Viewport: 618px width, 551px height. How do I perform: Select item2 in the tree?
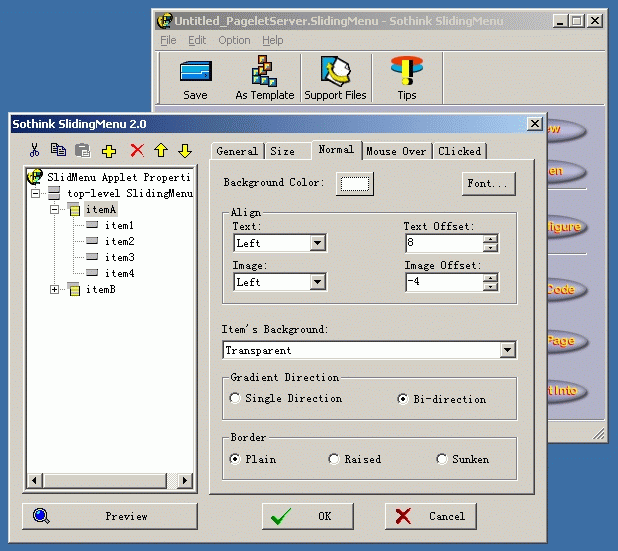coord(119,241)
